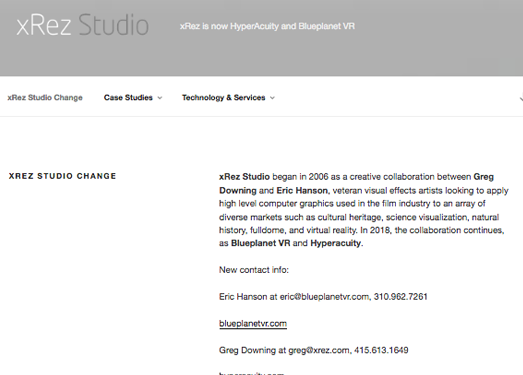Screen dimensions: 523x375
Task: Click the 'New contact info:' text
Action: click(254, 270)
